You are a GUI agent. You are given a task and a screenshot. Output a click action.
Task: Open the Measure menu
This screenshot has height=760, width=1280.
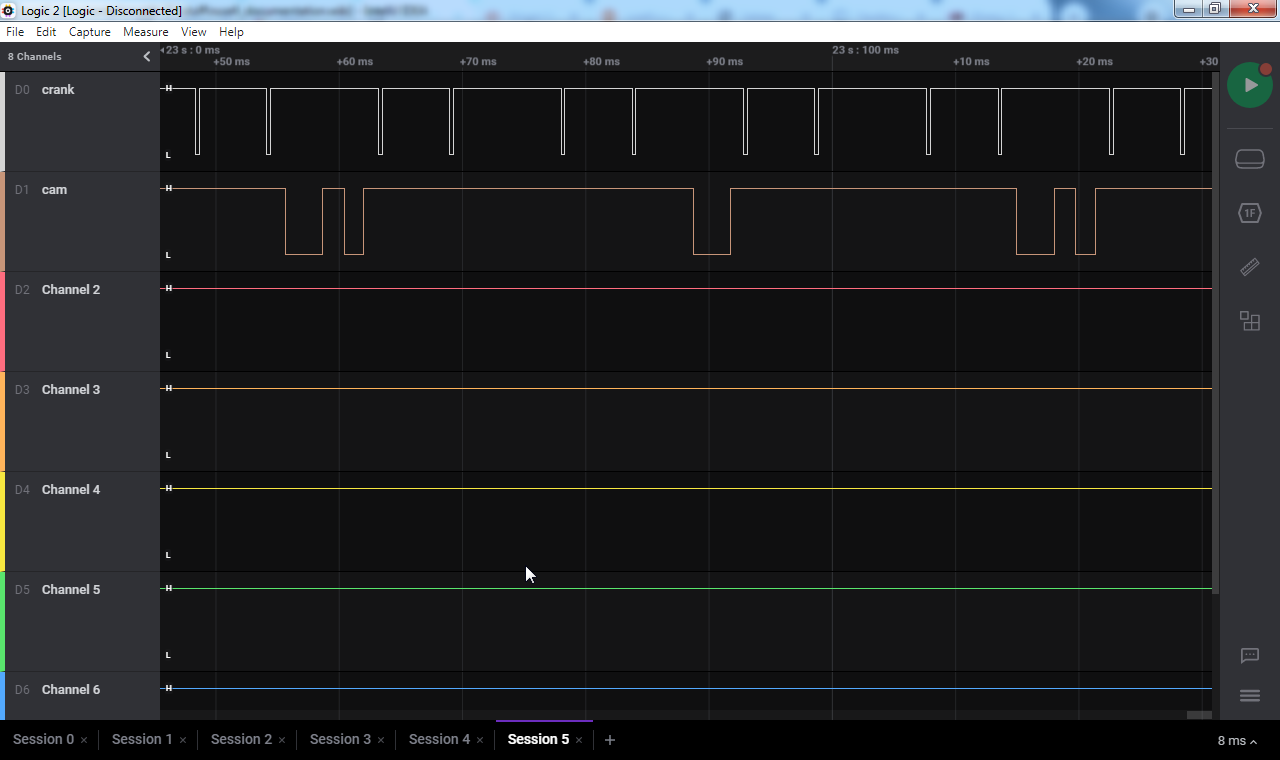pyautogui.click(x=146, y=32)
